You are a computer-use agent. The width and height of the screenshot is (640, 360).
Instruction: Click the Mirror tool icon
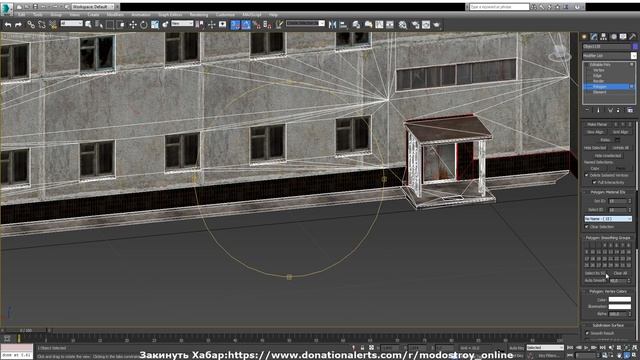point(333,25)
